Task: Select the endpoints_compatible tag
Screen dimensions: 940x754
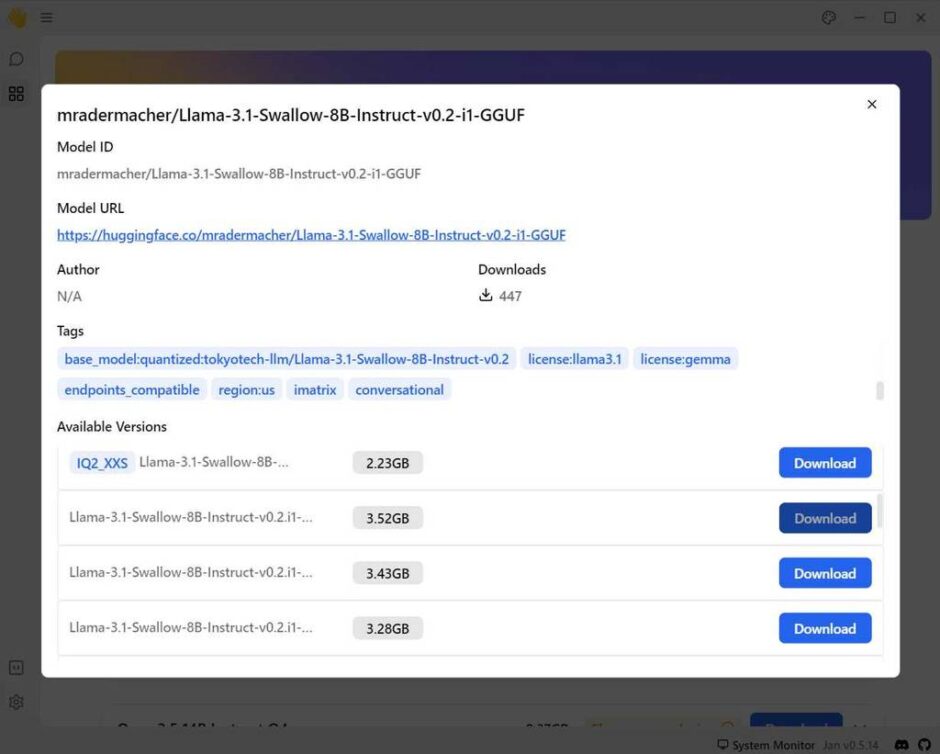Action: (131, 389)
